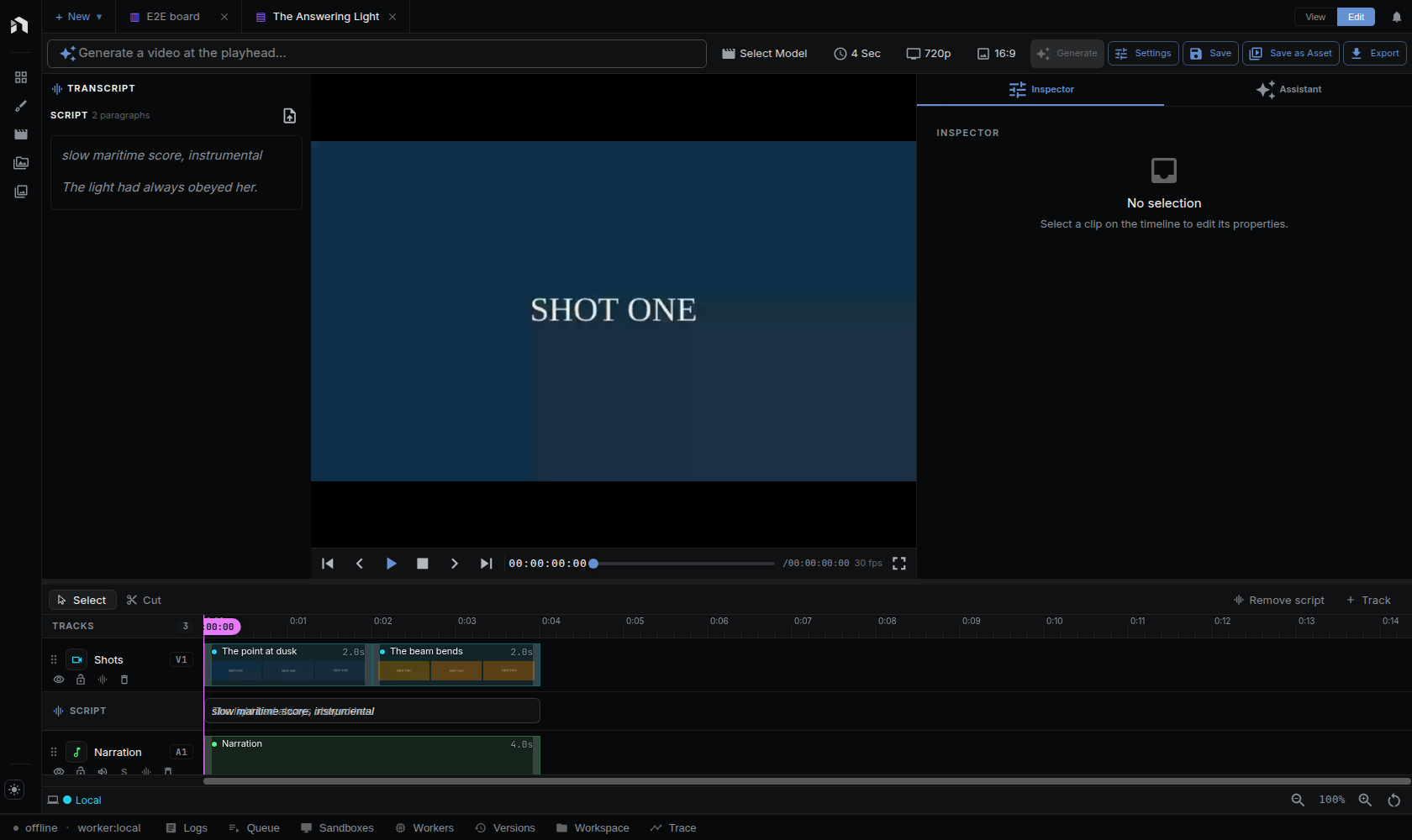Toggle the theme sun icon at bottom left

(x=14, y=790)
